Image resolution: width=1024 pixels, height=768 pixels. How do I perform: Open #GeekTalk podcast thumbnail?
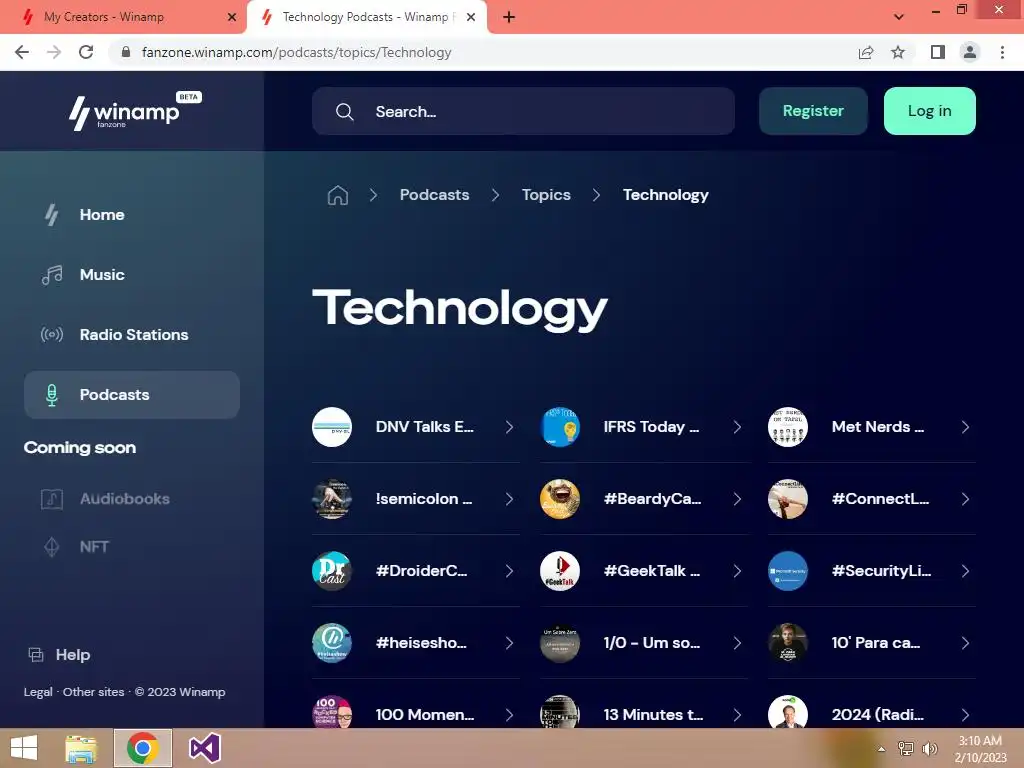point(560,571)
